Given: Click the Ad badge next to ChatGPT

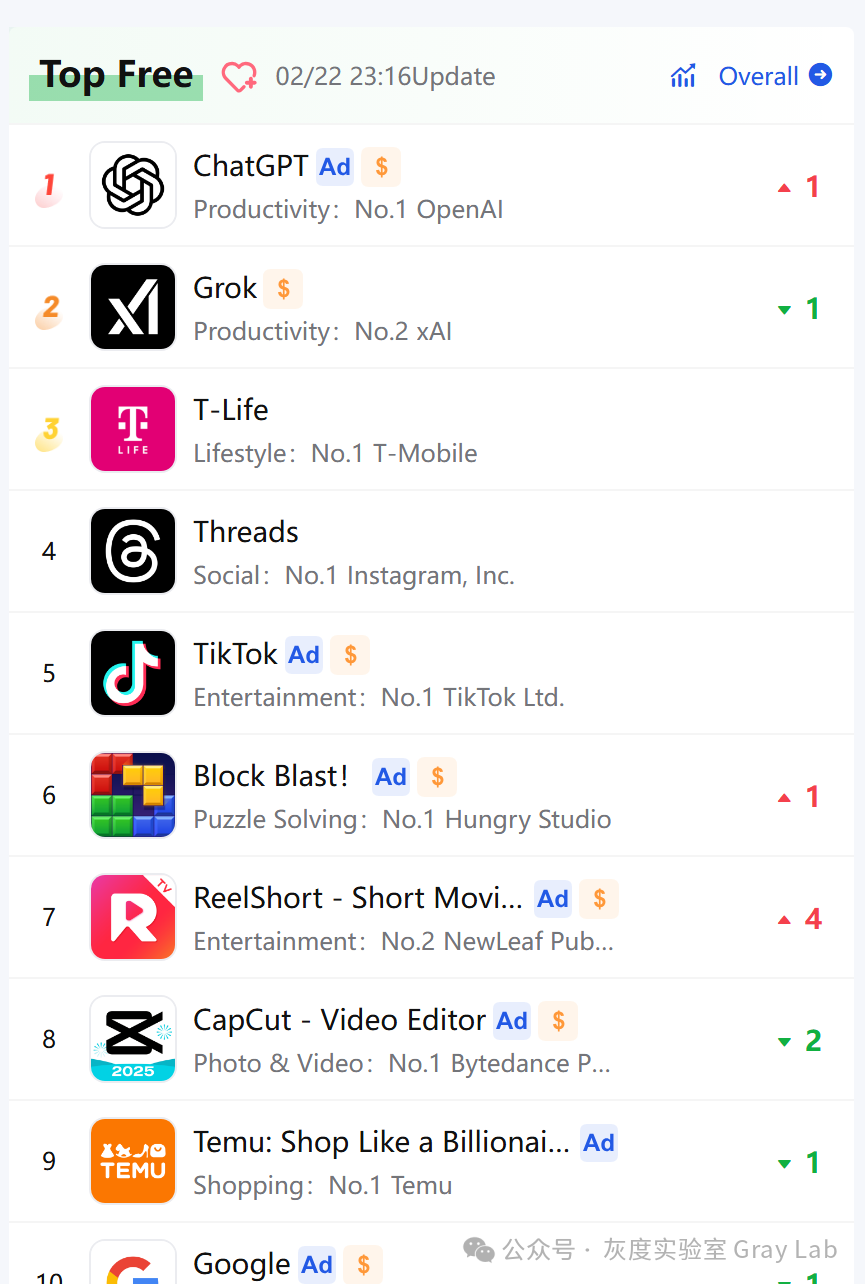Looking at the screenshot, I should (x=335, y=167).
